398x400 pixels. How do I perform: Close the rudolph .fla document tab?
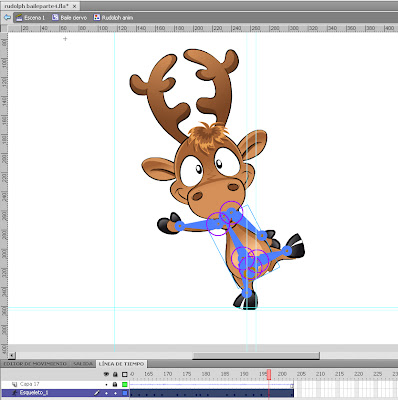coord(74,6)
